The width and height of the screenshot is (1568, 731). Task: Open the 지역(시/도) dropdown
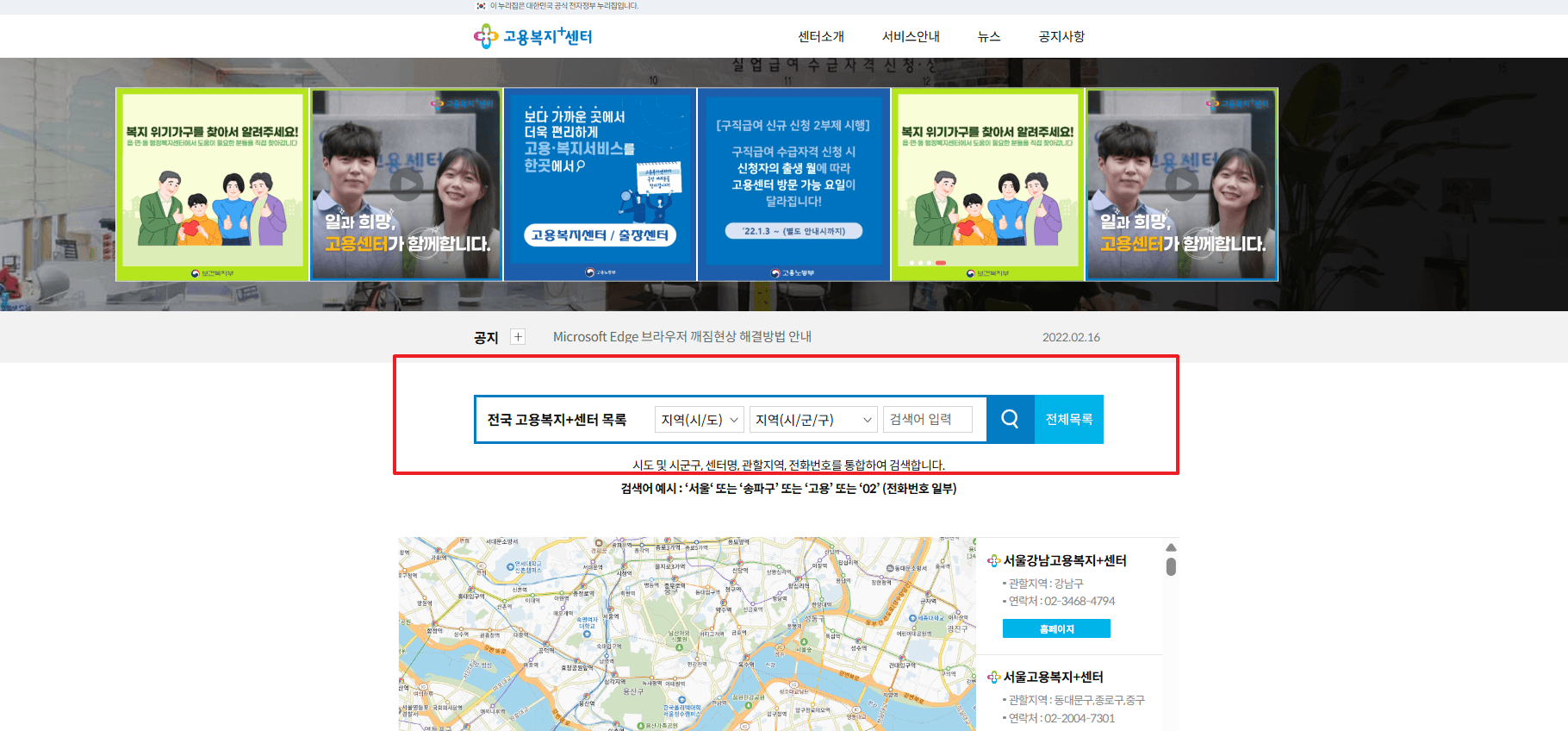coord(700,420)
